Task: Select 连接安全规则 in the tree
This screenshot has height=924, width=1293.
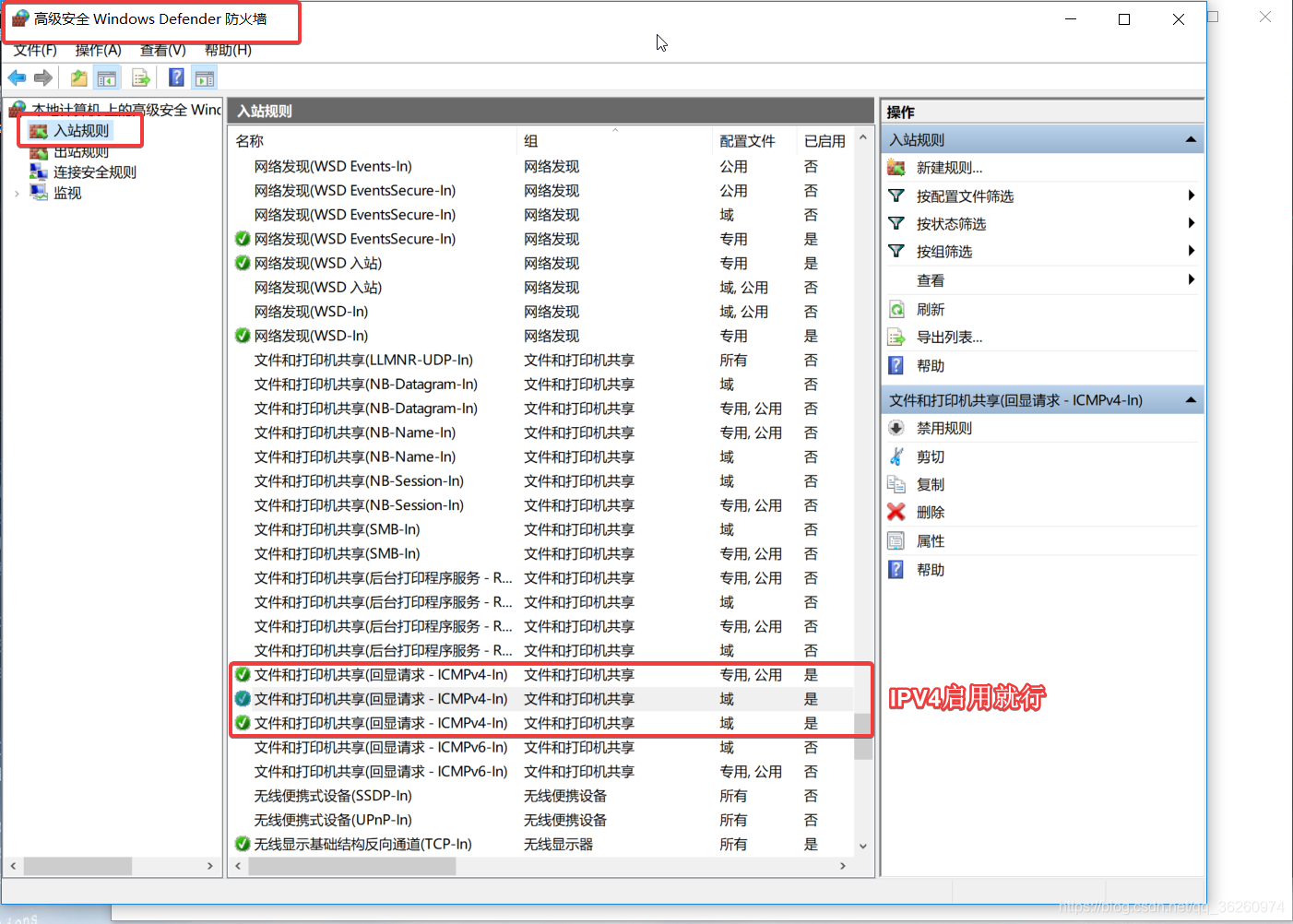Action: tap(95, 172)
